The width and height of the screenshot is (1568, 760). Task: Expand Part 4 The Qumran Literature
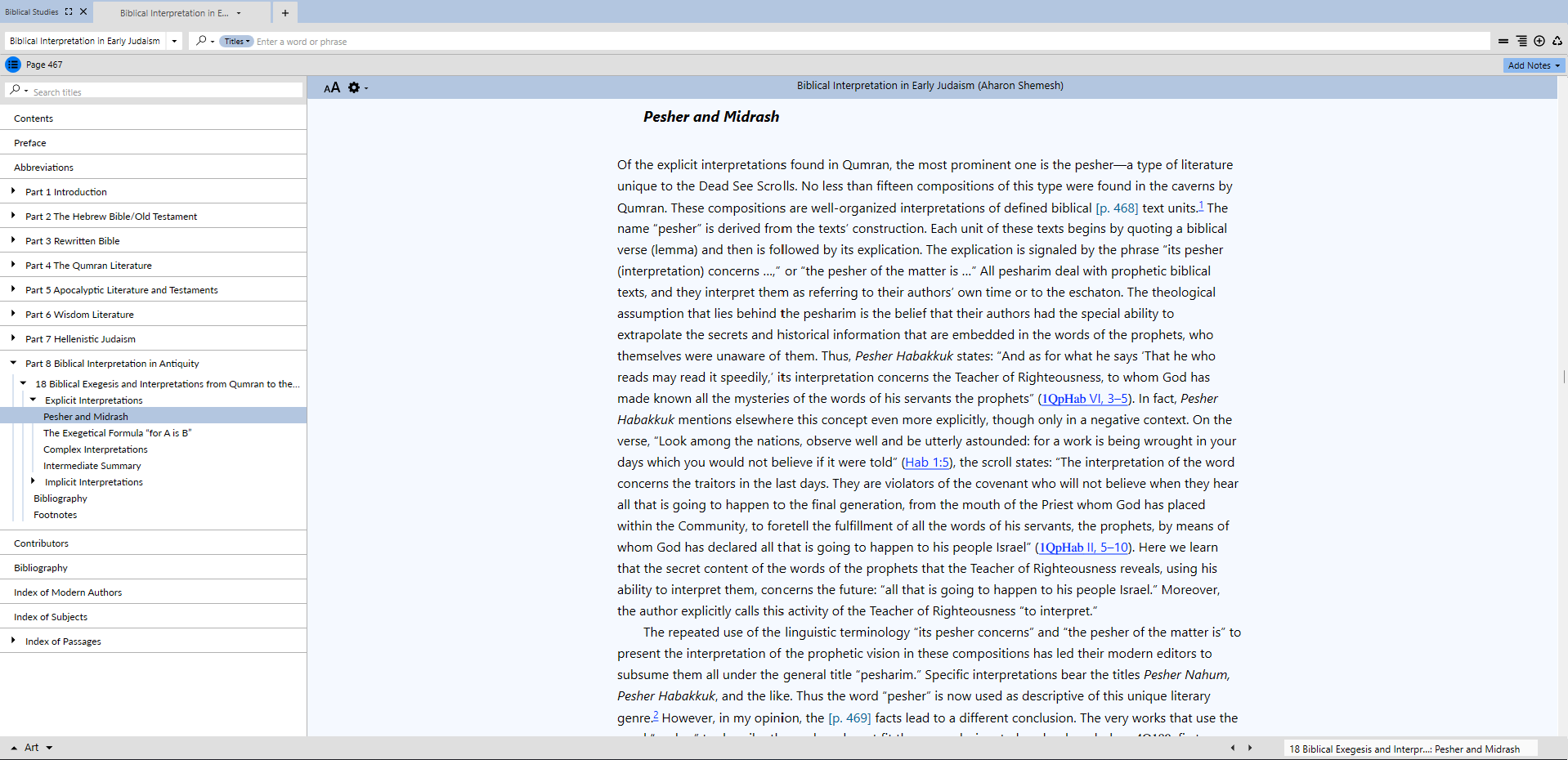pyautogui.click(x=13, y=265)
